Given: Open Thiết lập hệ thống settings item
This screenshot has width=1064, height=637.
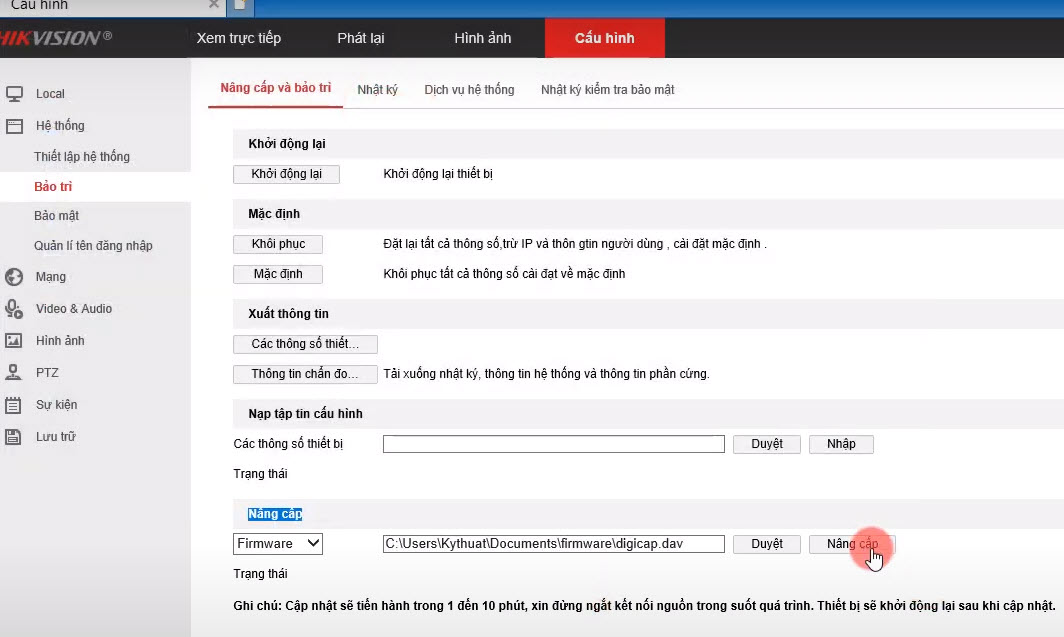Looking at the screenshot, I should (x=82, y=157).
